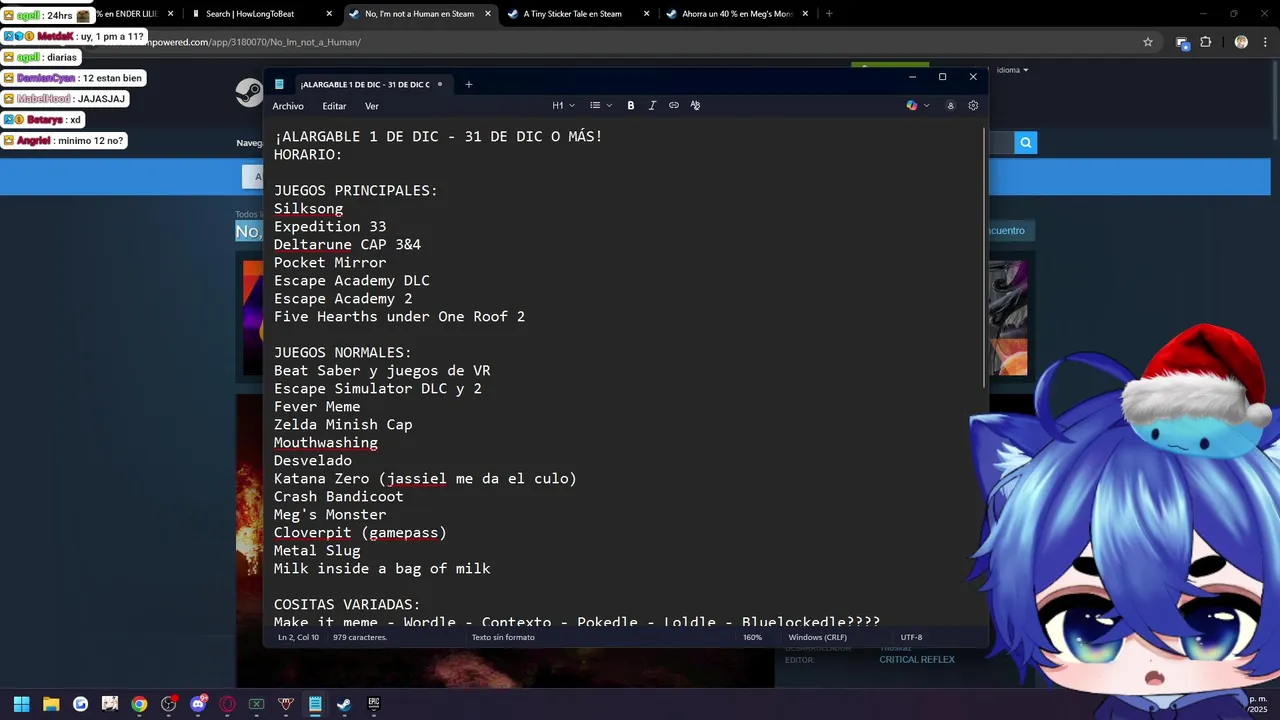Open CRITICAL REFLEX publisher link on Steam page
The image size is (1280, 720).
click(x=917, y=660)
